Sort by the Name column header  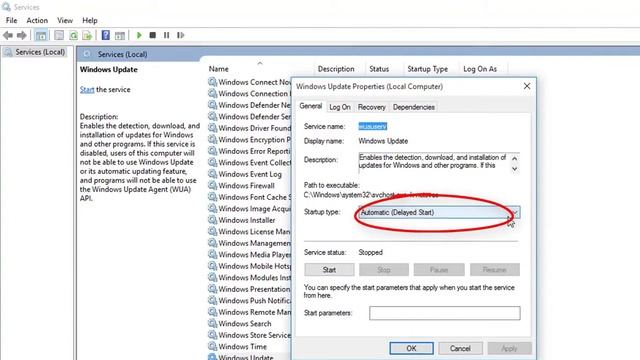[x=219, y=69]
